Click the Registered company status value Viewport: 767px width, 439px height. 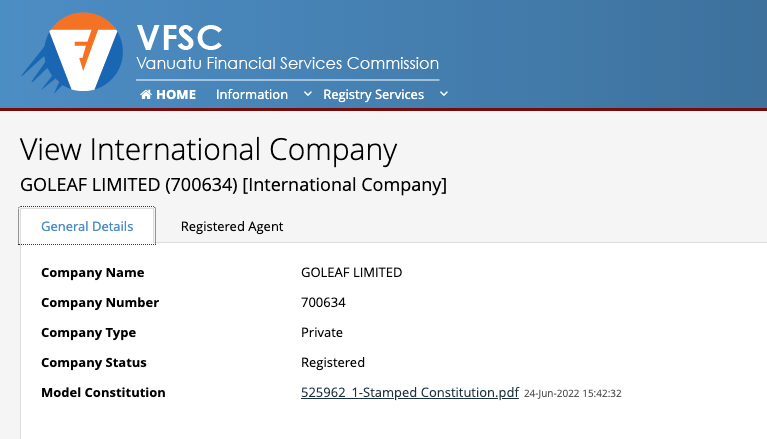click(333, 363)
